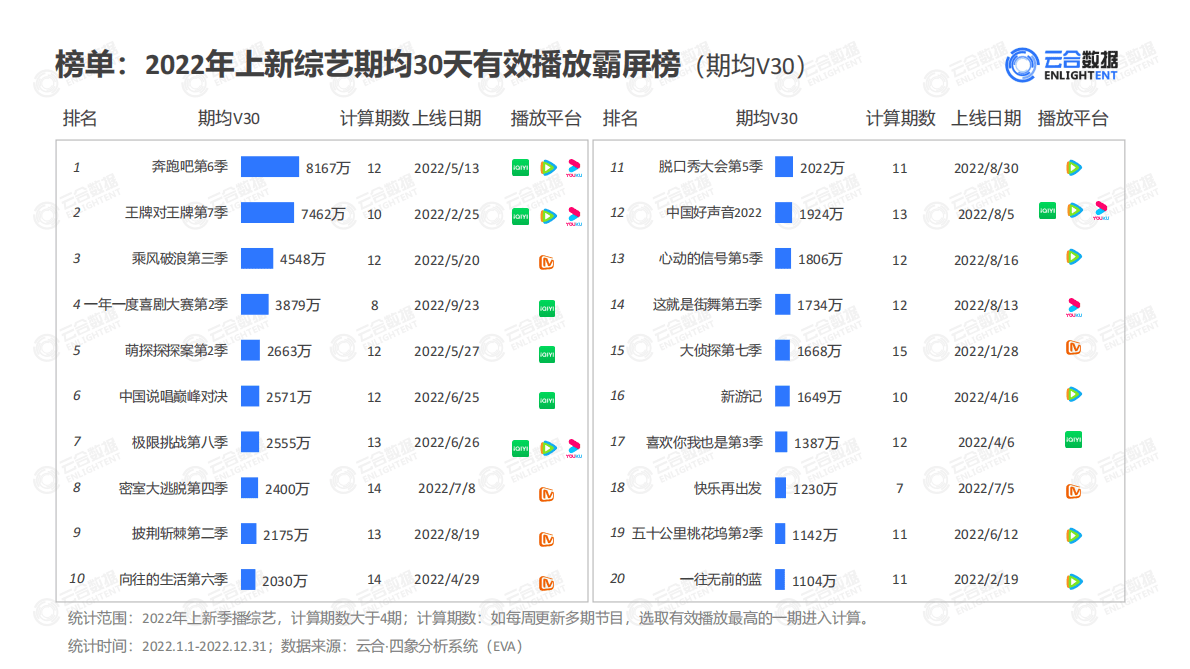The height and width of the screenshot is (669, 1190).
Task: Click the Youku icon beside 这就是街舞第五季
Action: (x=1075, y=305)
